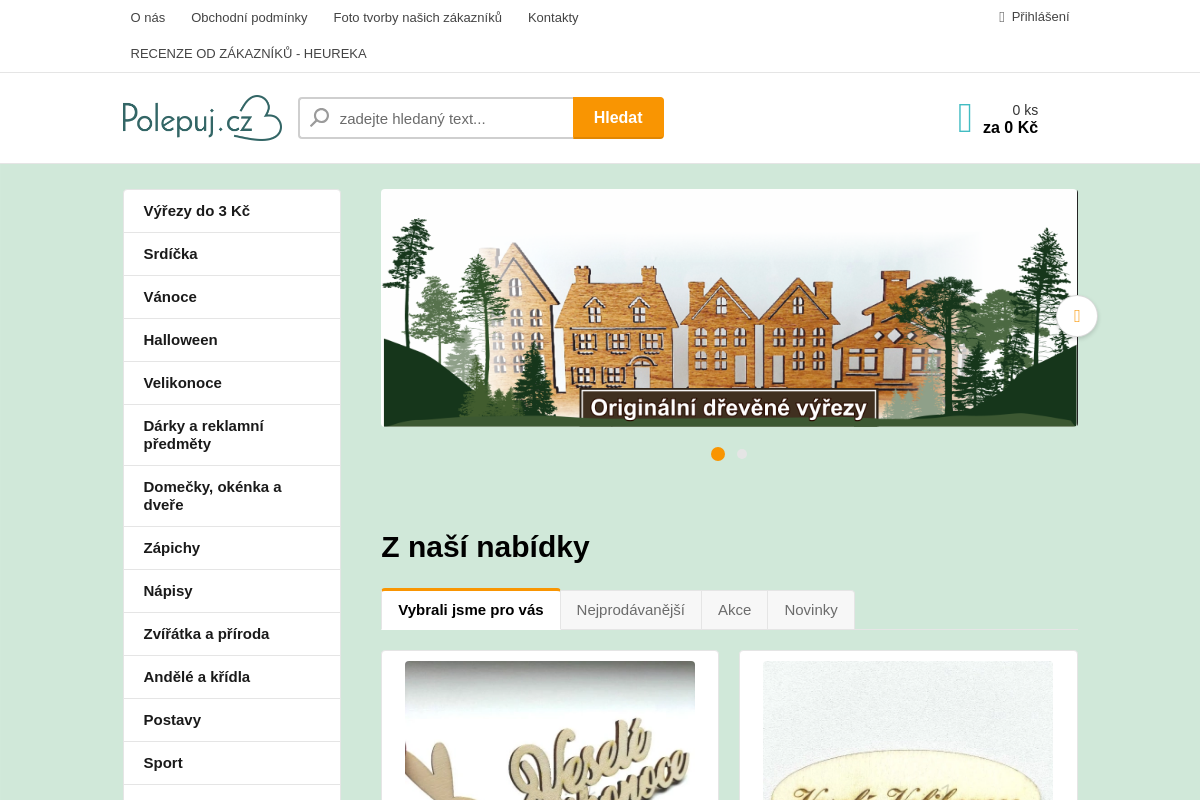Screen dimensions: 1200x800
Task: Click the Přihlášení login link
Action: coord(1040,16)
